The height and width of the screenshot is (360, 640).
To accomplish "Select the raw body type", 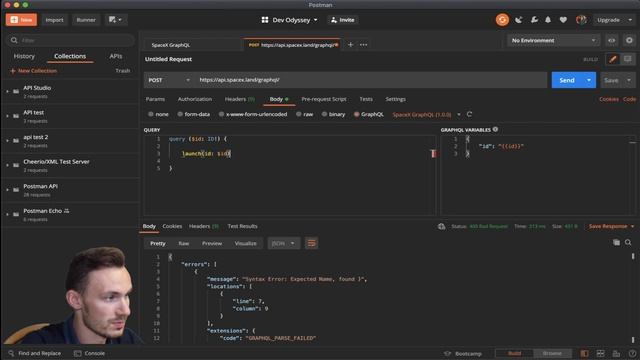I will pyautogui.click(x=304, y=114).
